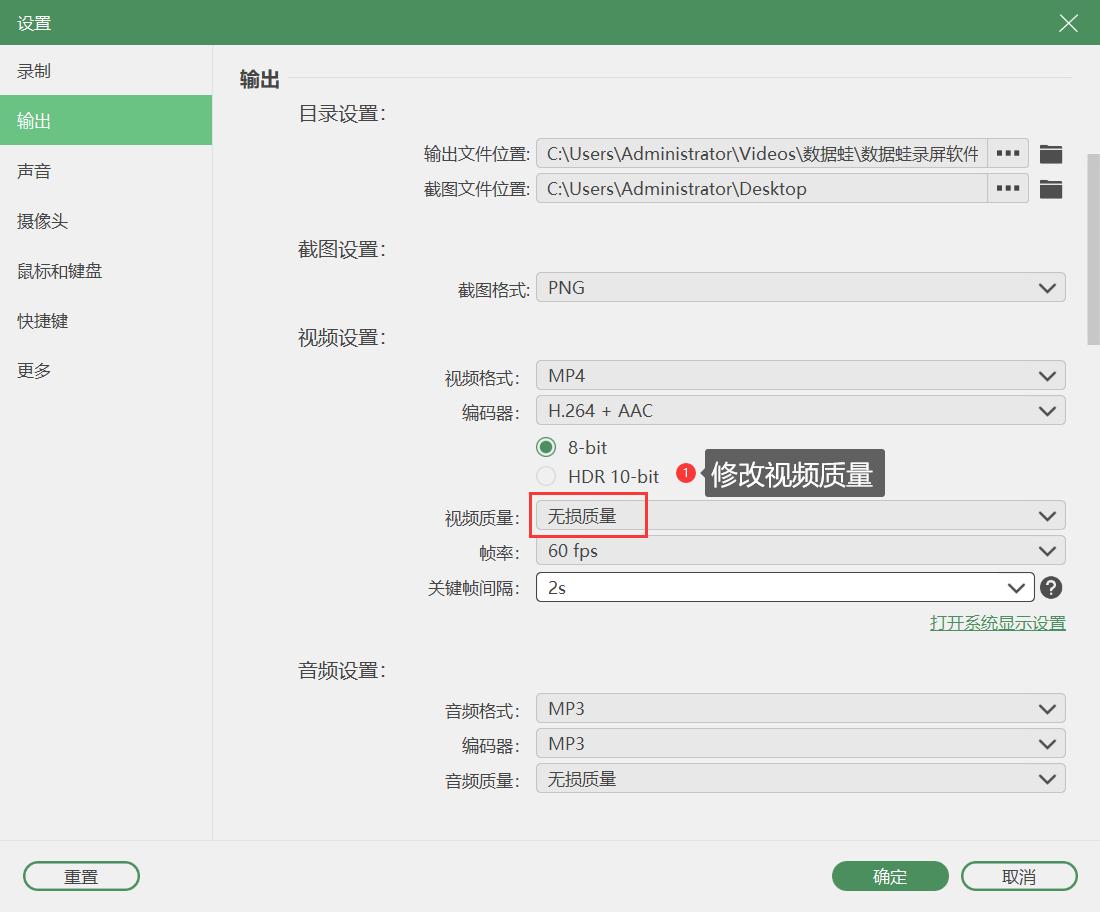Click the 重置 reset button
Viewport: 1100px width, 912px height.
pyautogui.click(x=81, y=876)
